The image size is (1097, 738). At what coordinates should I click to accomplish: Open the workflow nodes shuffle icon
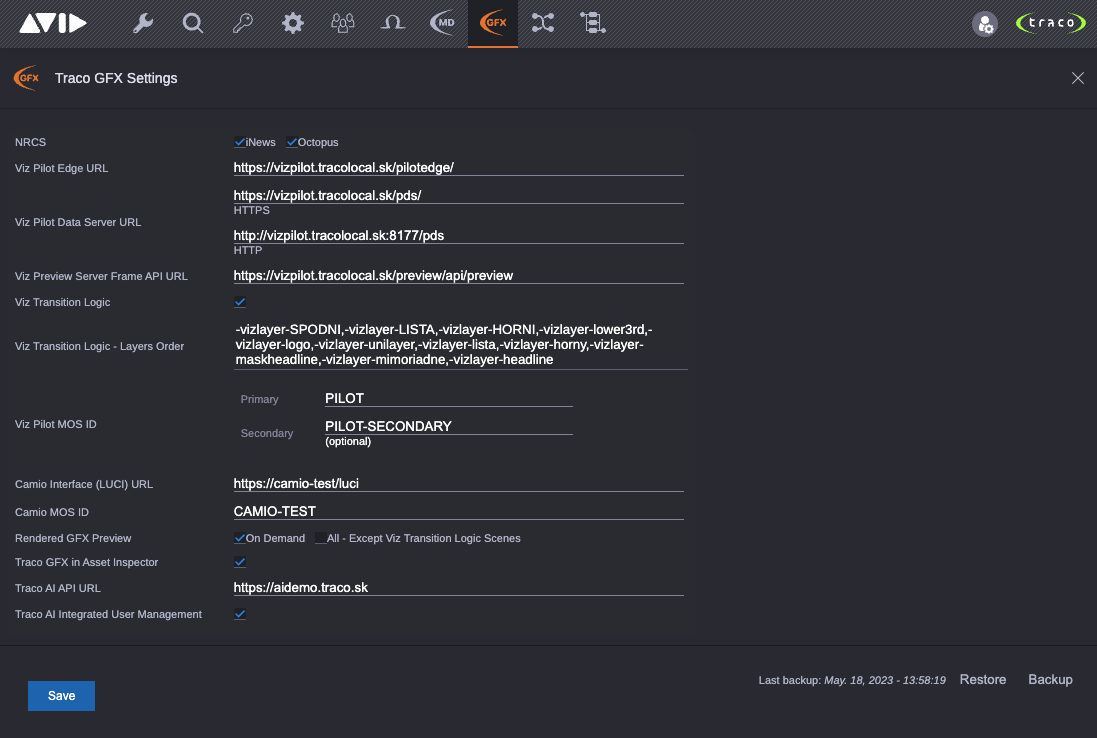(x=543, y=23)
